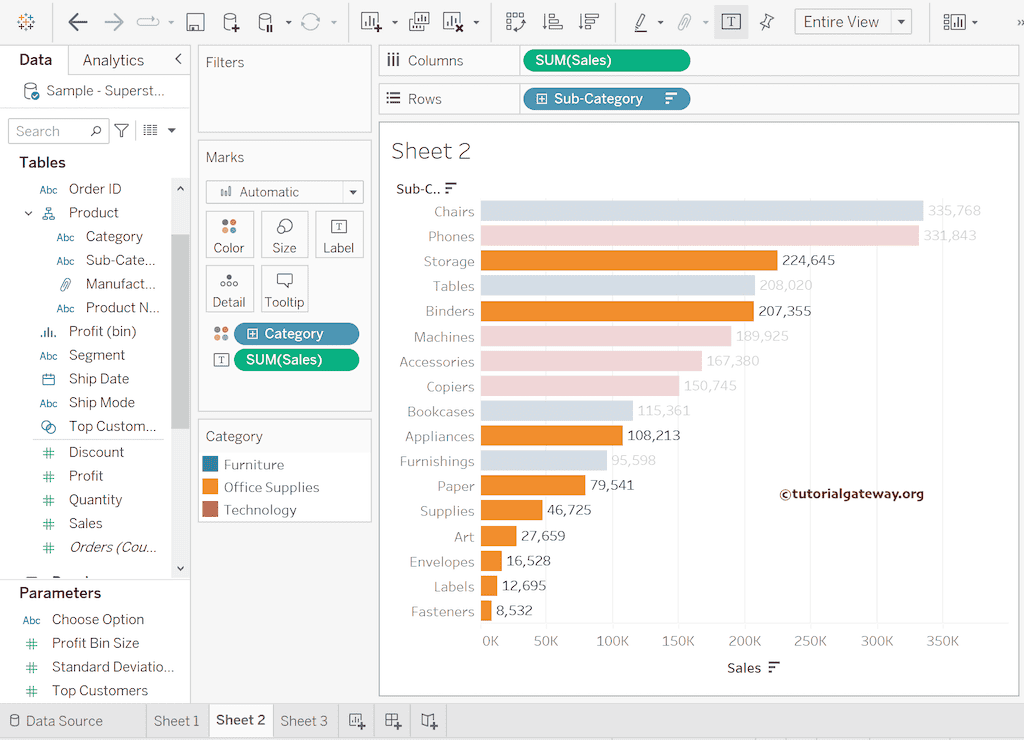Click the Save icon in toolbar
Screen dimensions: 1024x740
tap(196, 22)
